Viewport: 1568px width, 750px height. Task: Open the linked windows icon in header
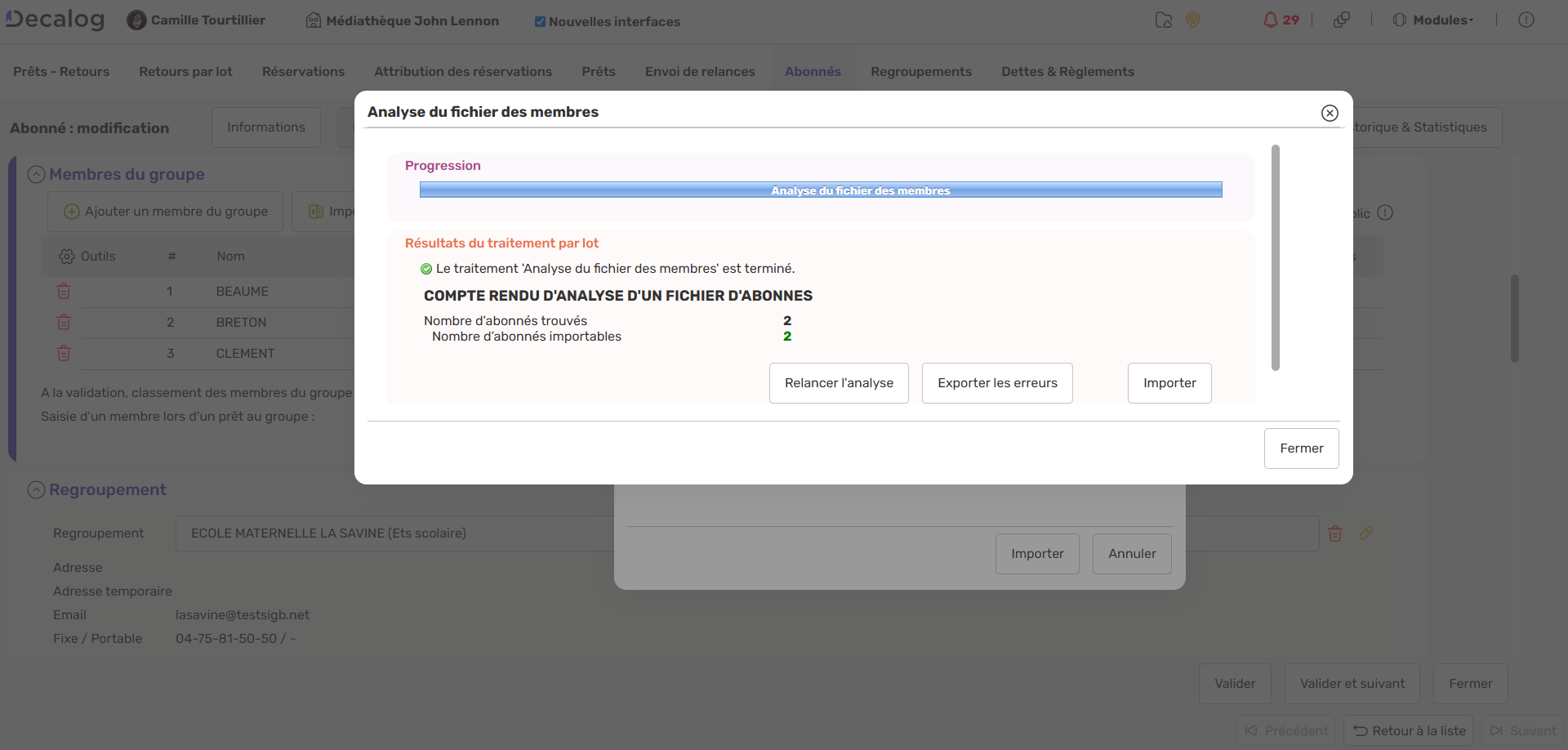coord(1341,20)
